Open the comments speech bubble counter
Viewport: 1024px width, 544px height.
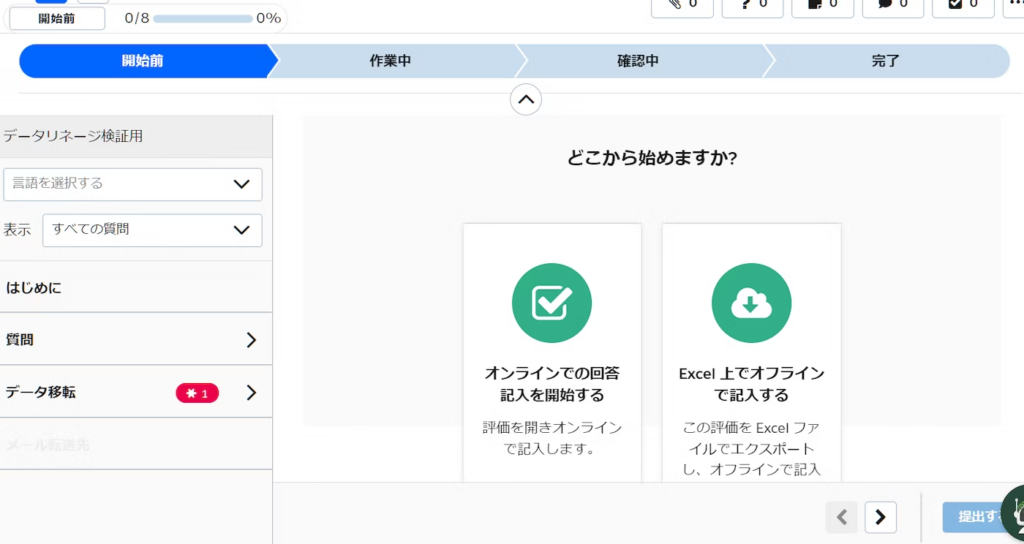click(x=892, y=4)
